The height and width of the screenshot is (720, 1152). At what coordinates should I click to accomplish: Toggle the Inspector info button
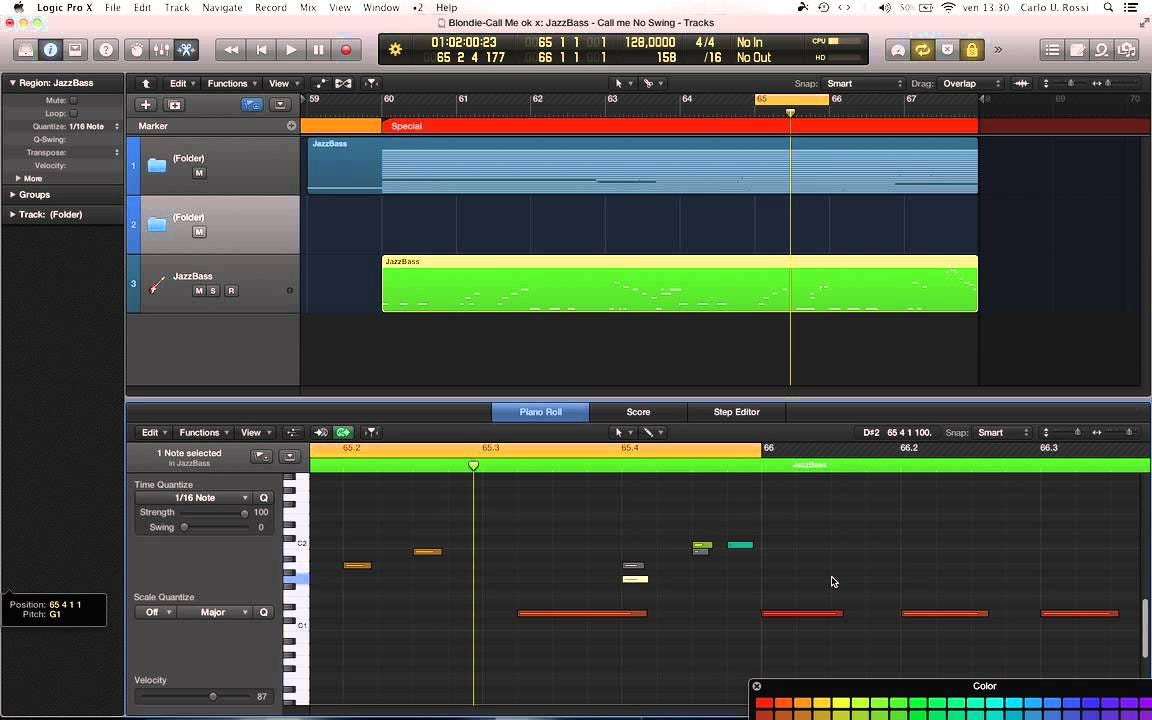[50, 49]
